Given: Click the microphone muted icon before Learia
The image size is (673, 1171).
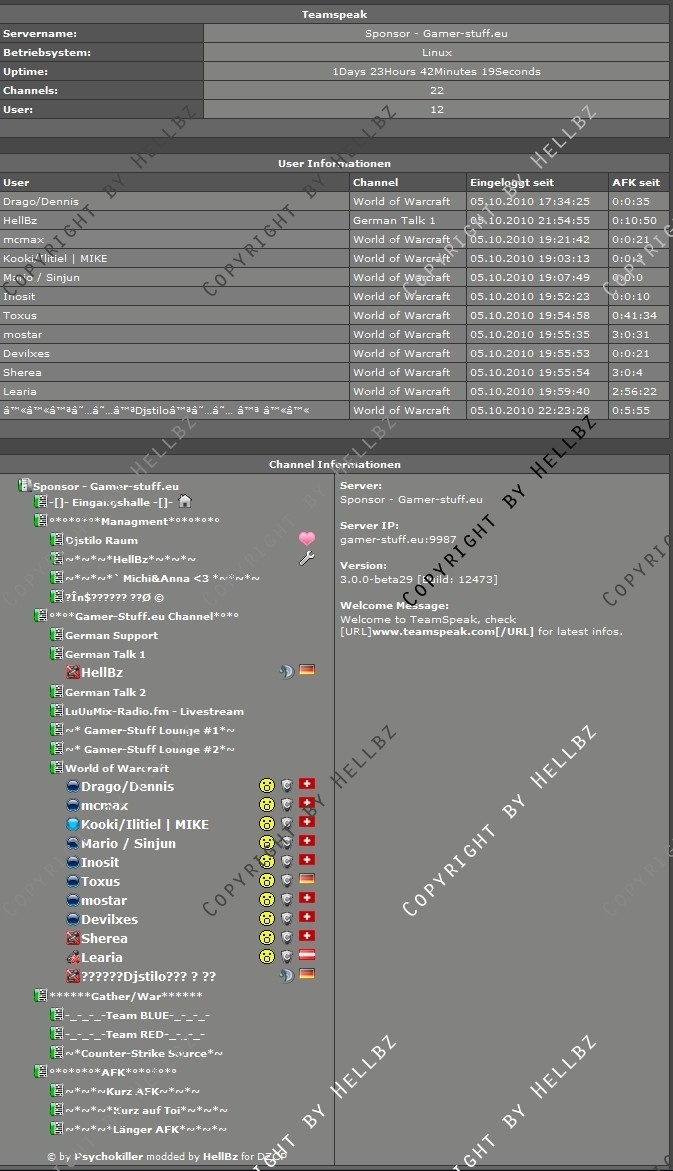Looking at the screenshot, I should point(72,957).
